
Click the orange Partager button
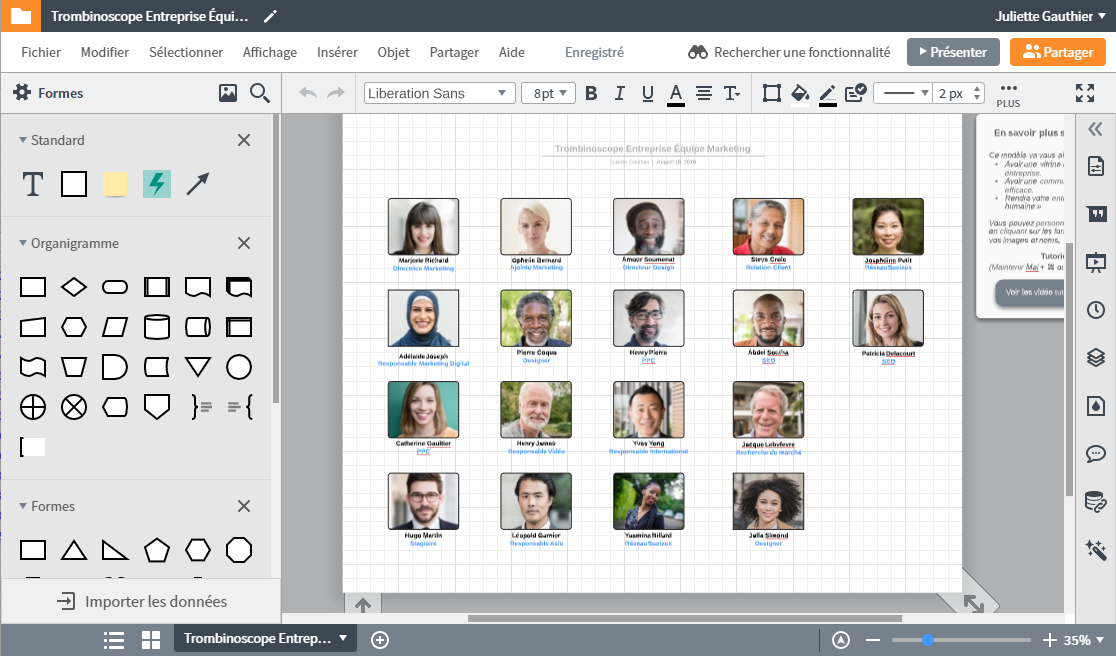coord(1057,52)
